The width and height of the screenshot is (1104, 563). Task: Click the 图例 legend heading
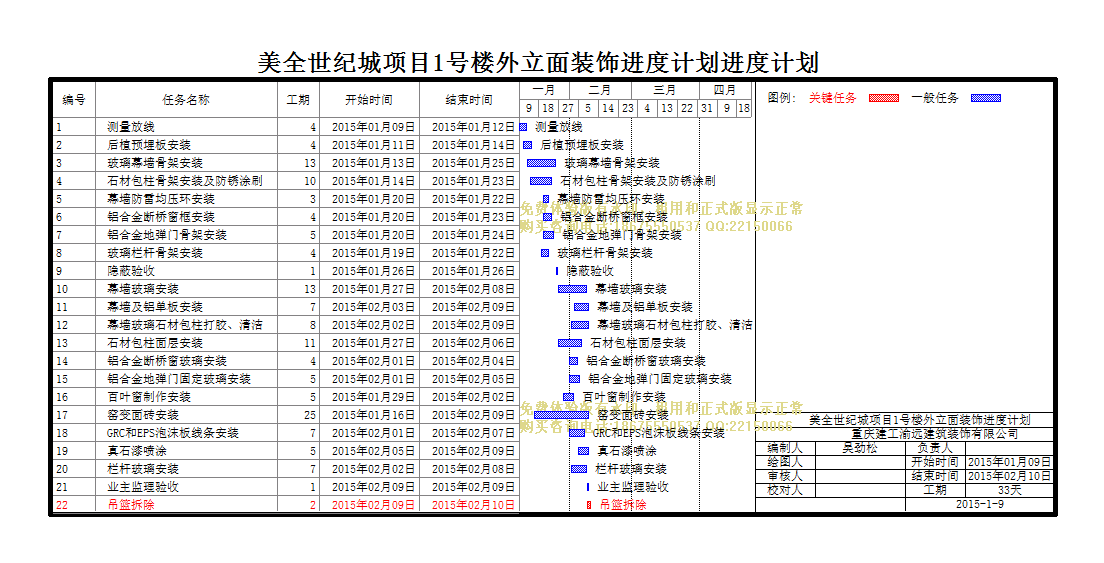781,98
